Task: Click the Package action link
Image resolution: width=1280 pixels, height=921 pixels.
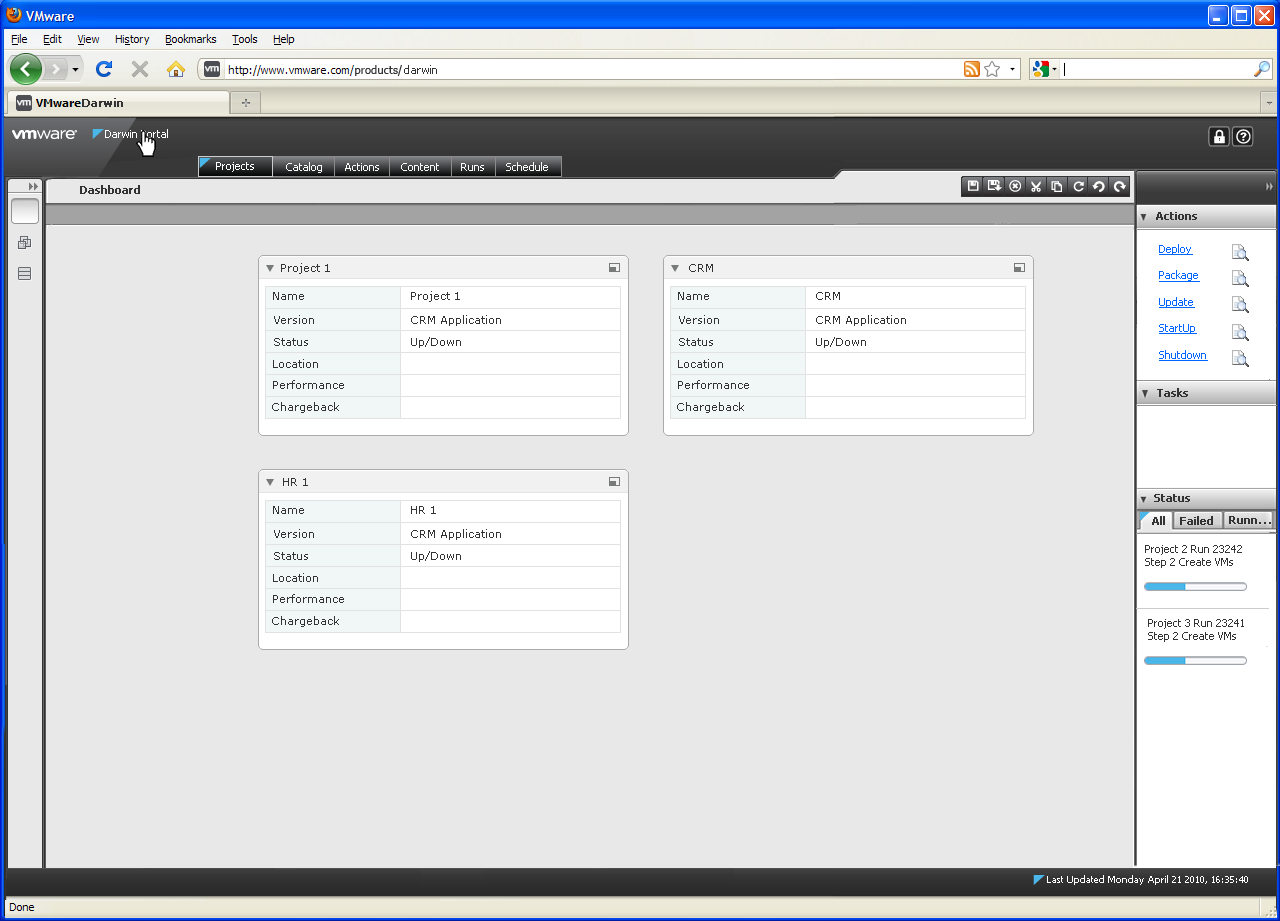Action: pos(1178,275)
